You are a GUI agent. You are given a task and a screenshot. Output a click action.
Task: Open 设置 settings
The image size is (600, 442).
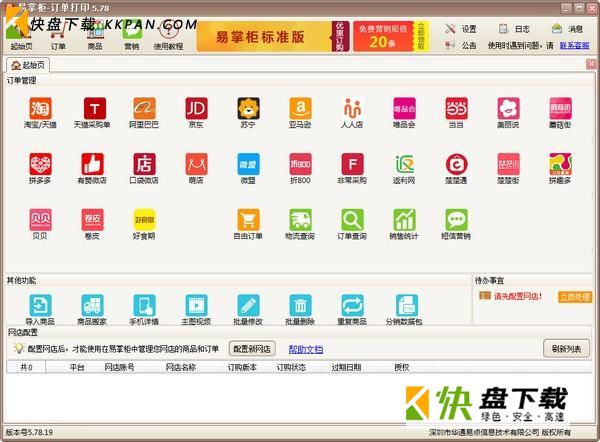pos(461,29)
